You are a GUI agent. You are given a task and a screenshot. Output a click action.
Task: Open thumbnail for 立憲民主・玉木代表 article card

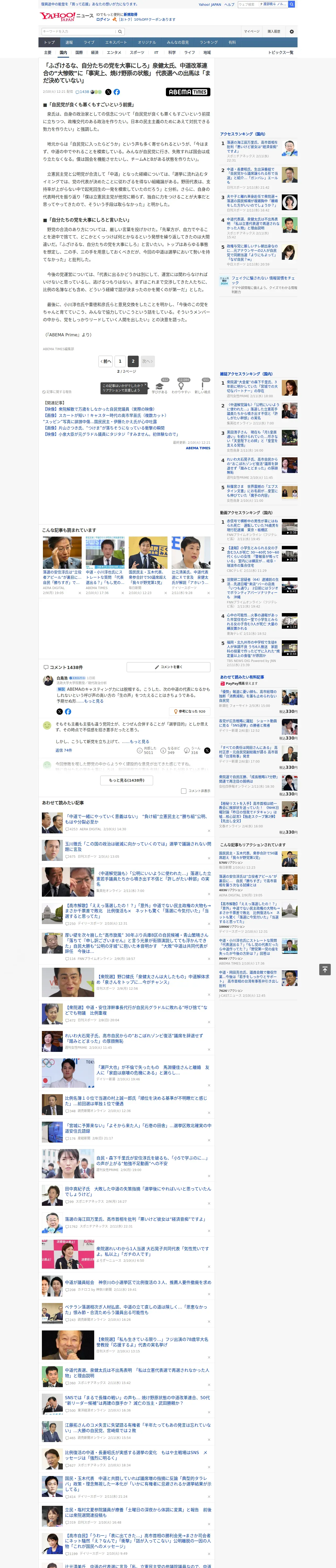coord(148,552)
